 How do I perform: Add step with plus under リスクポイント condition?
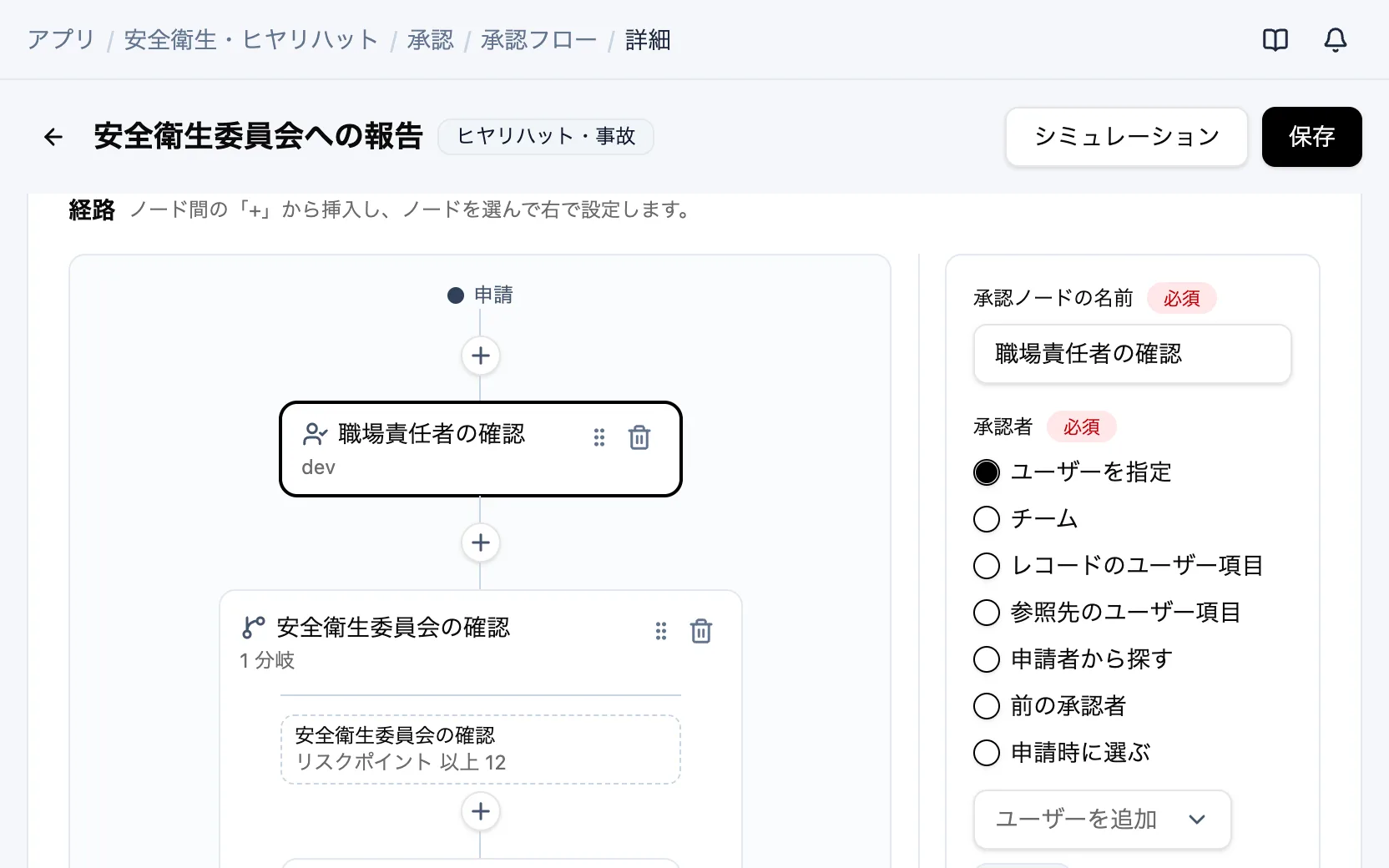[x=481, y=811]
